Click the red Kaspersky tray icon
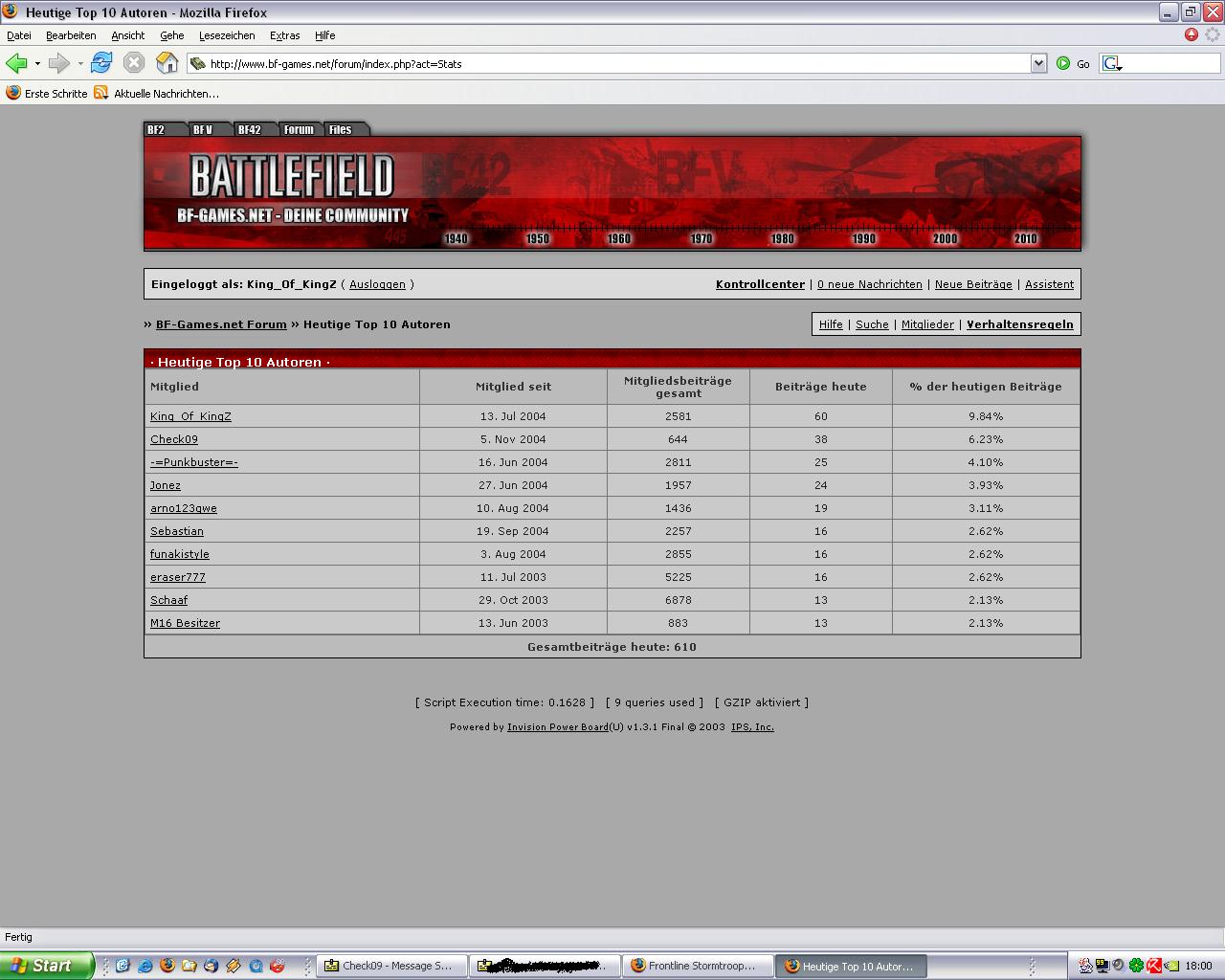 pos(1154,966)
